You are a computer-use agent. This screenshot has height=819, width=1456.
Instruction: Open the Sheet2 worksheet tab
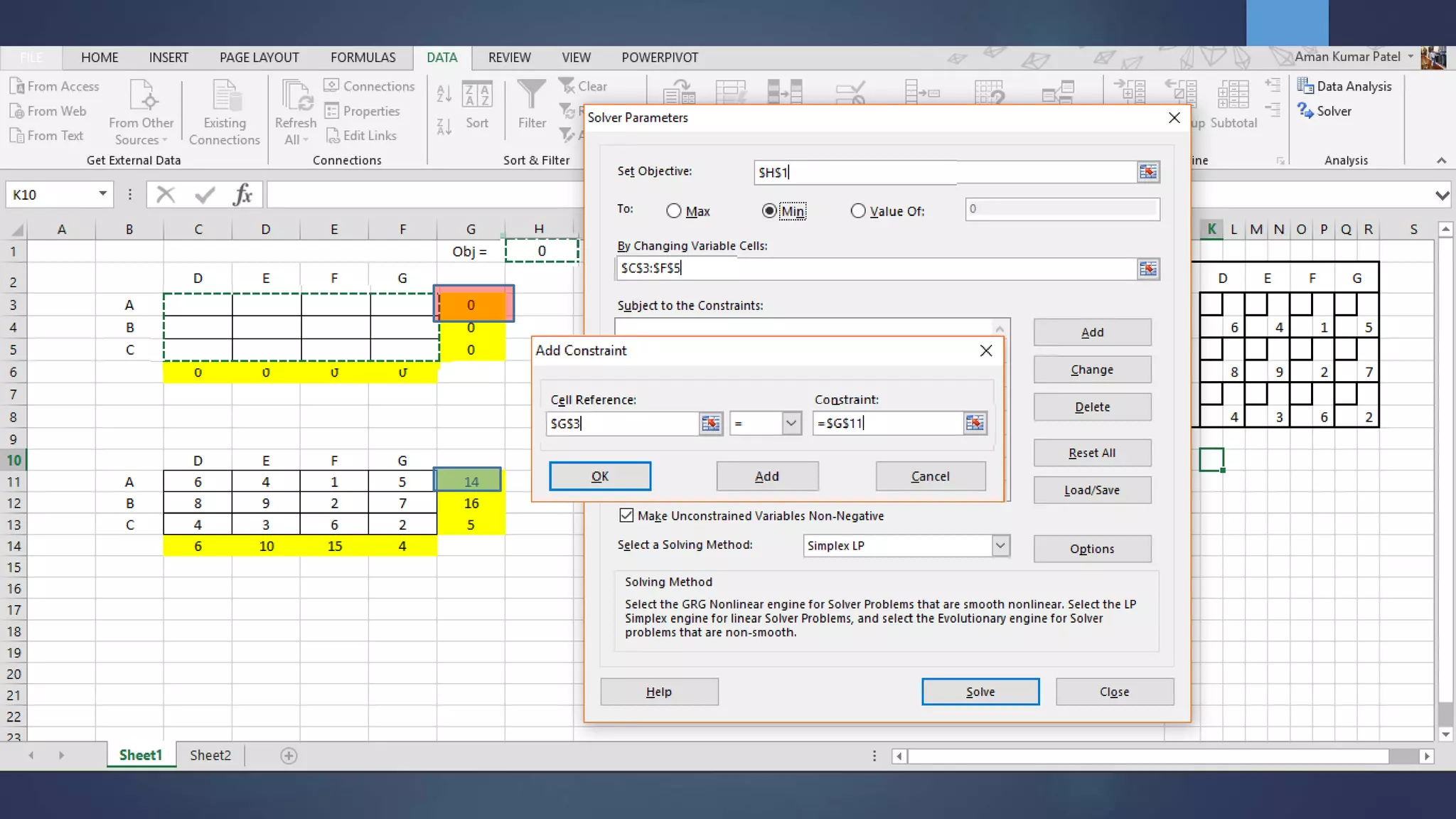tap(210, 755)
